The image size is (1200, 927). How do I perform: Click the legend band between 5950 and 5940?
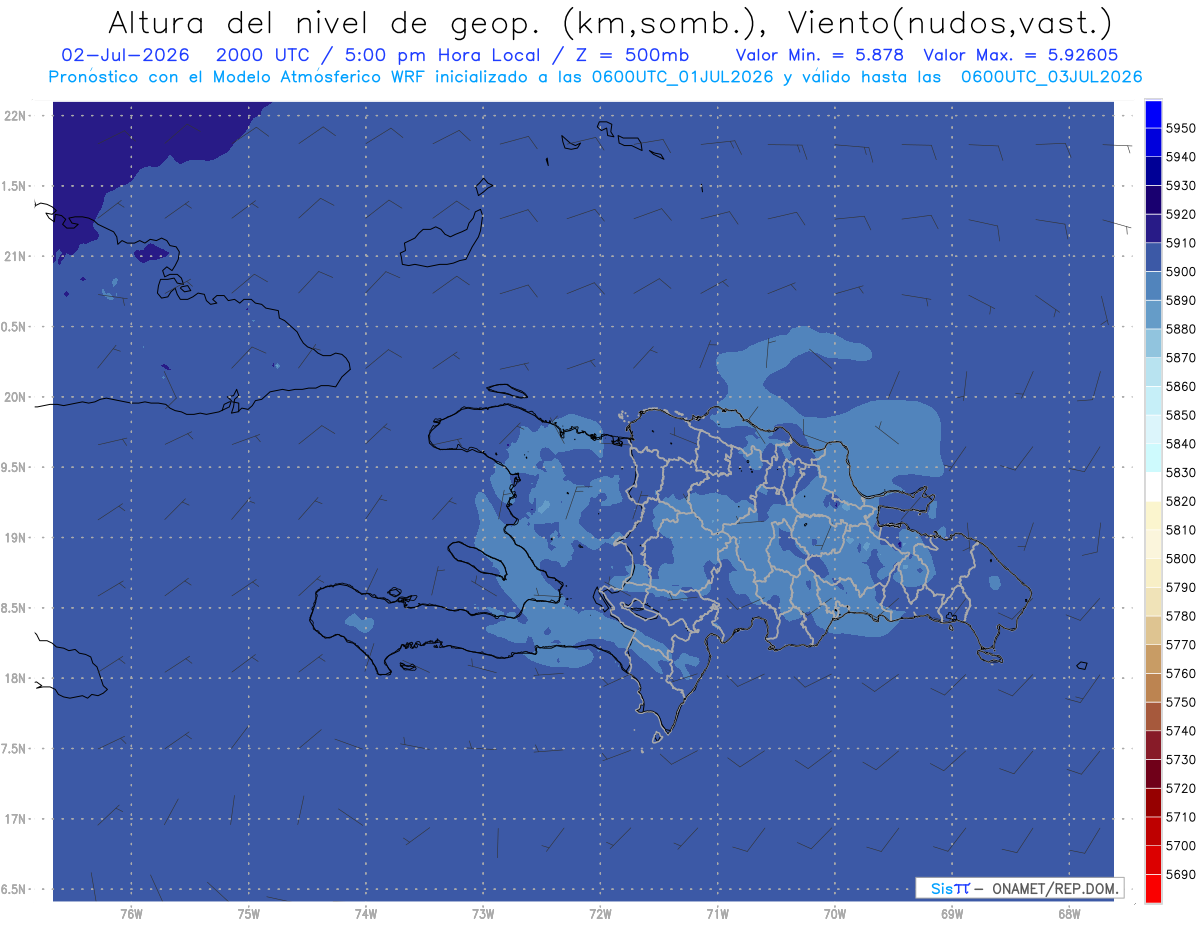pos(1152,143)
